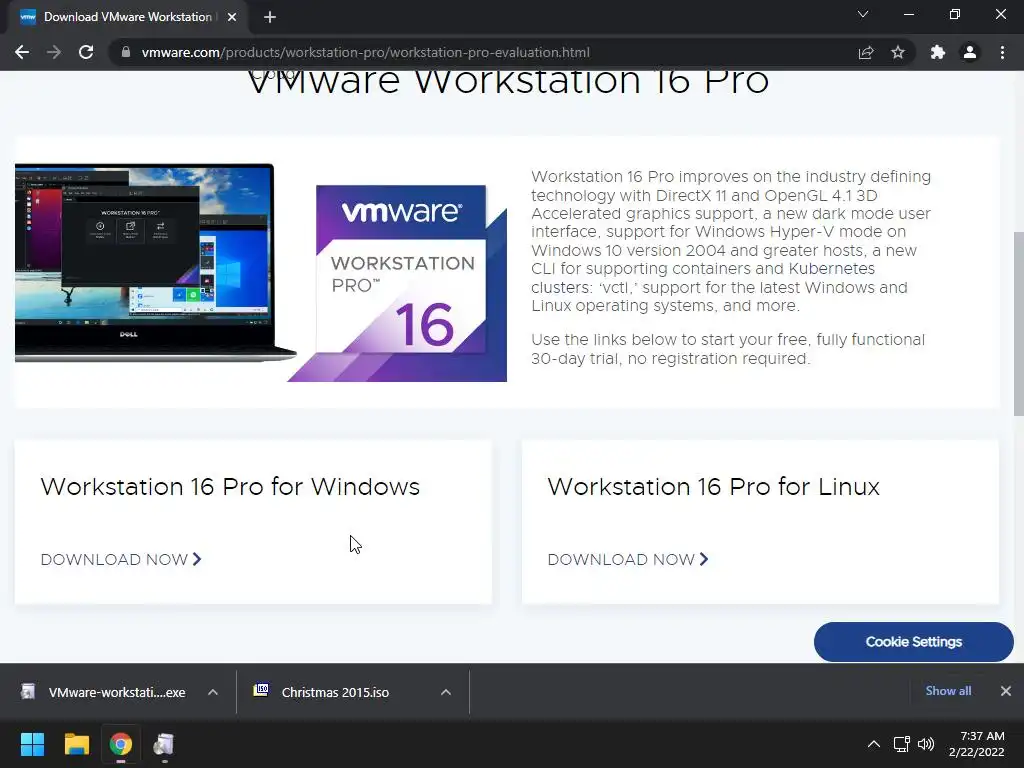Click the 30-day trial paragraph text
The height and width of the screenshot is (768, 1024).
click(728, 349)
